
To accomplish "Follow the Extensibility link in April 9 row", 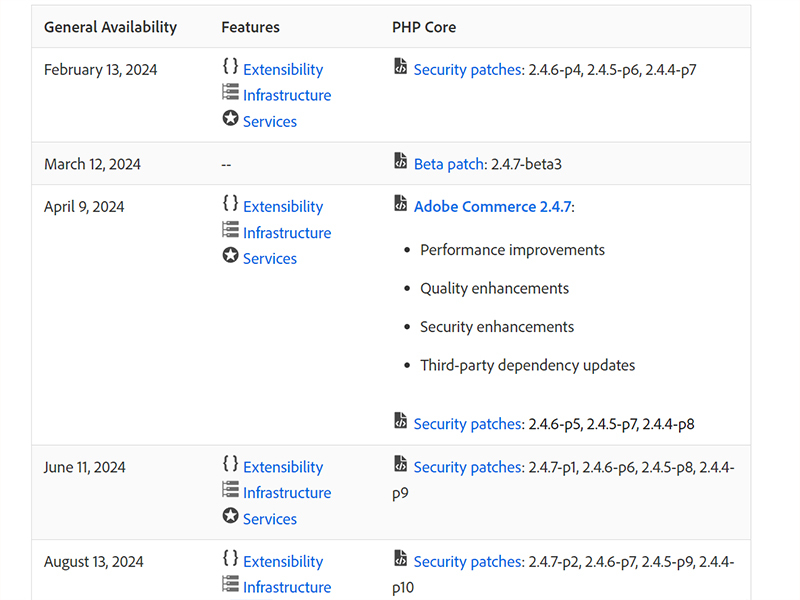I will point(283,207).
